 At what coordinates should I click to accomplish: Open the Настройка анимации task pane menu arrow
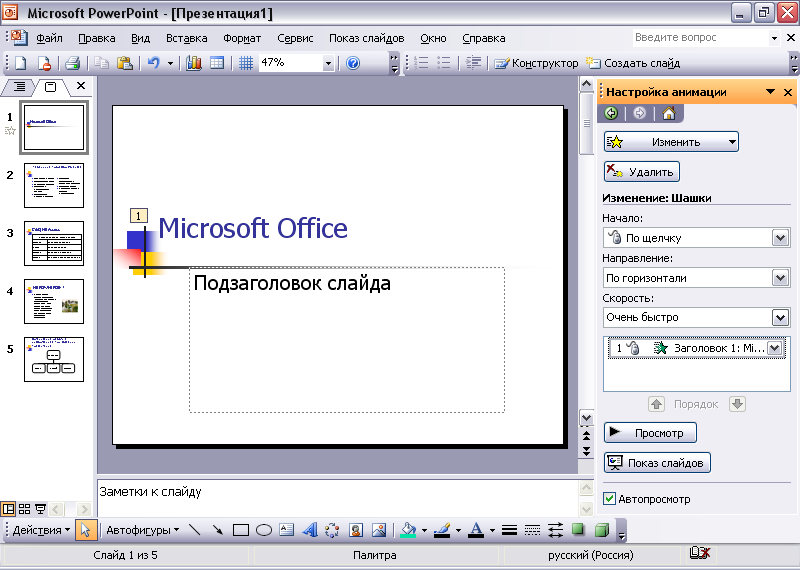coord(770,92)
